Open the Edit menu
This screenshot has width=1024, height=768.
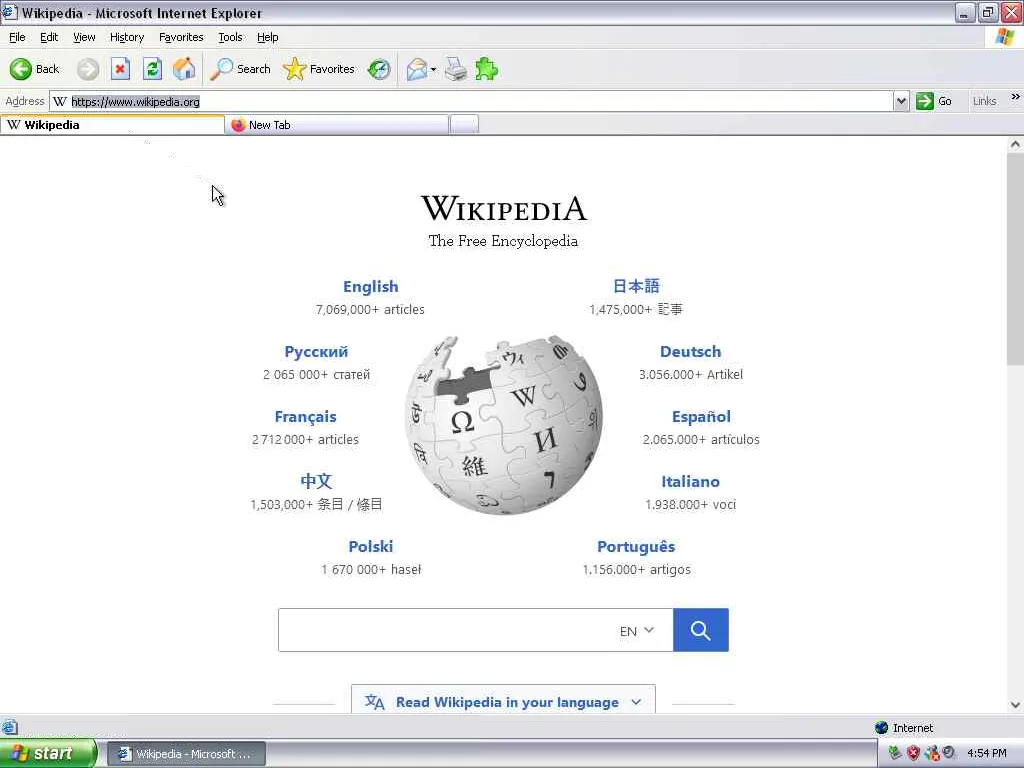point(49,37)
